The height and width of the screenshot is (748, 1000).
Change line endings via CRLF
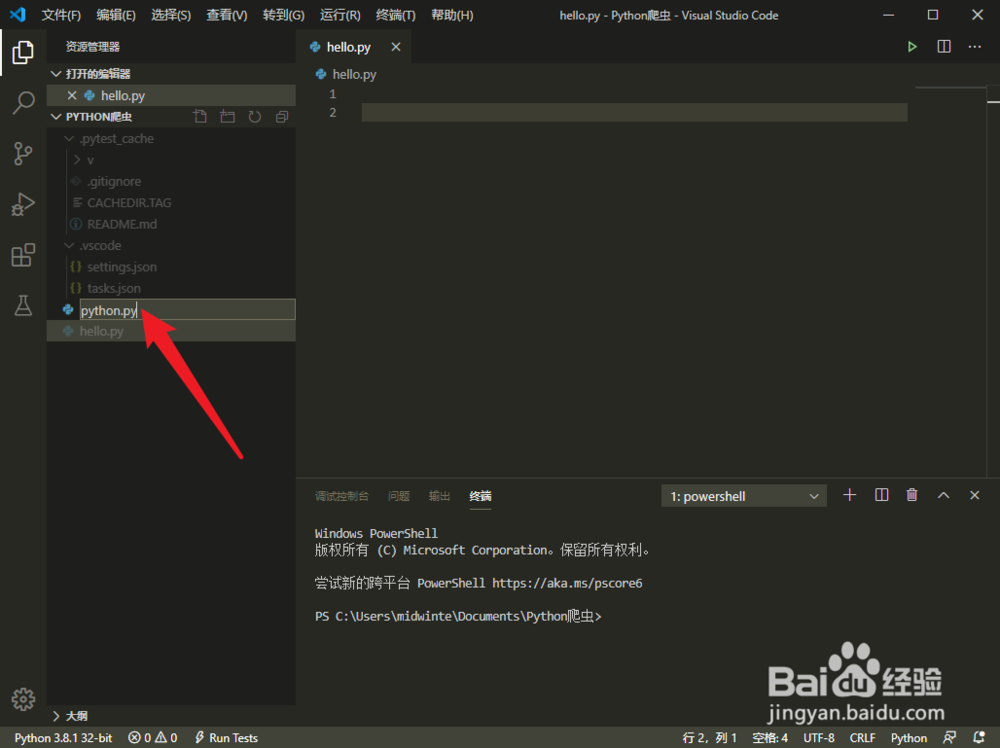pos(862,737)
